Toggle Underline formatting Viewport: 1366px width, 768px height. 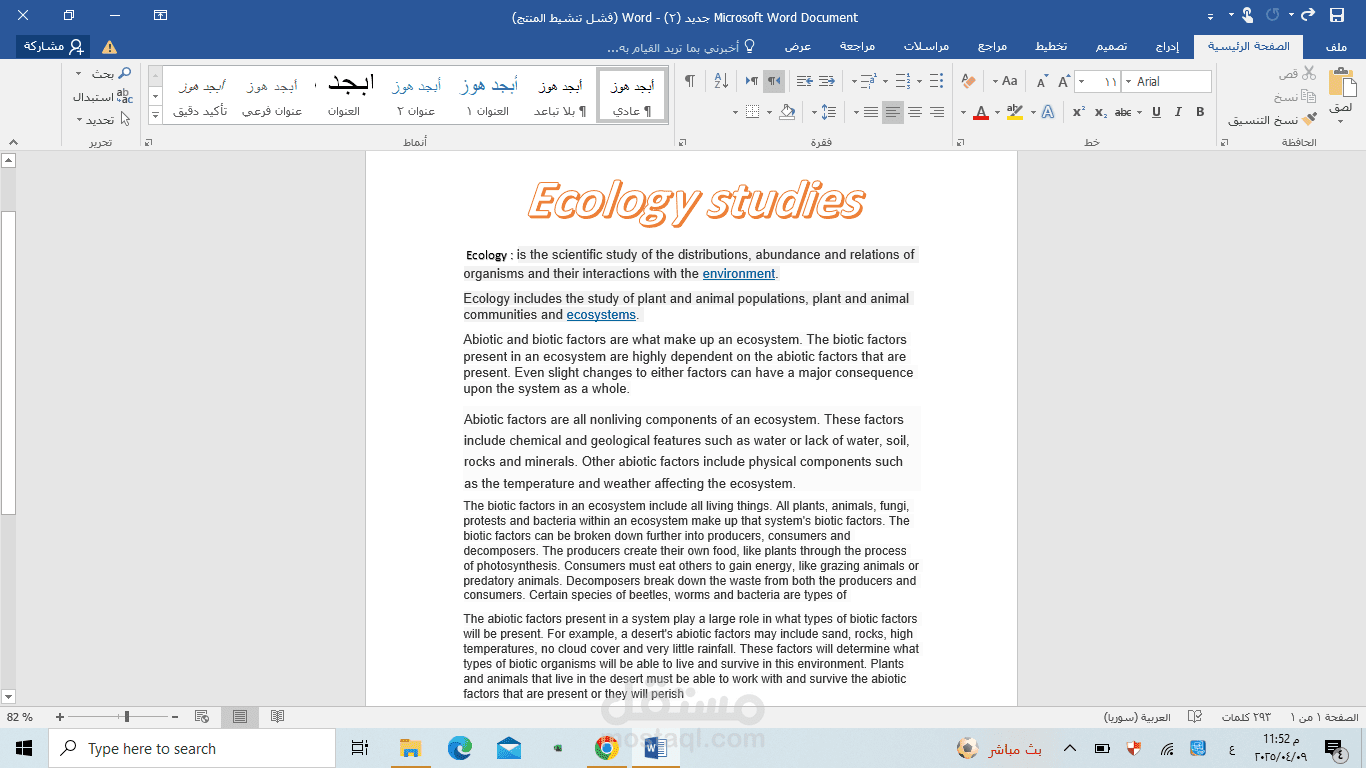[x=1156, y=112]
